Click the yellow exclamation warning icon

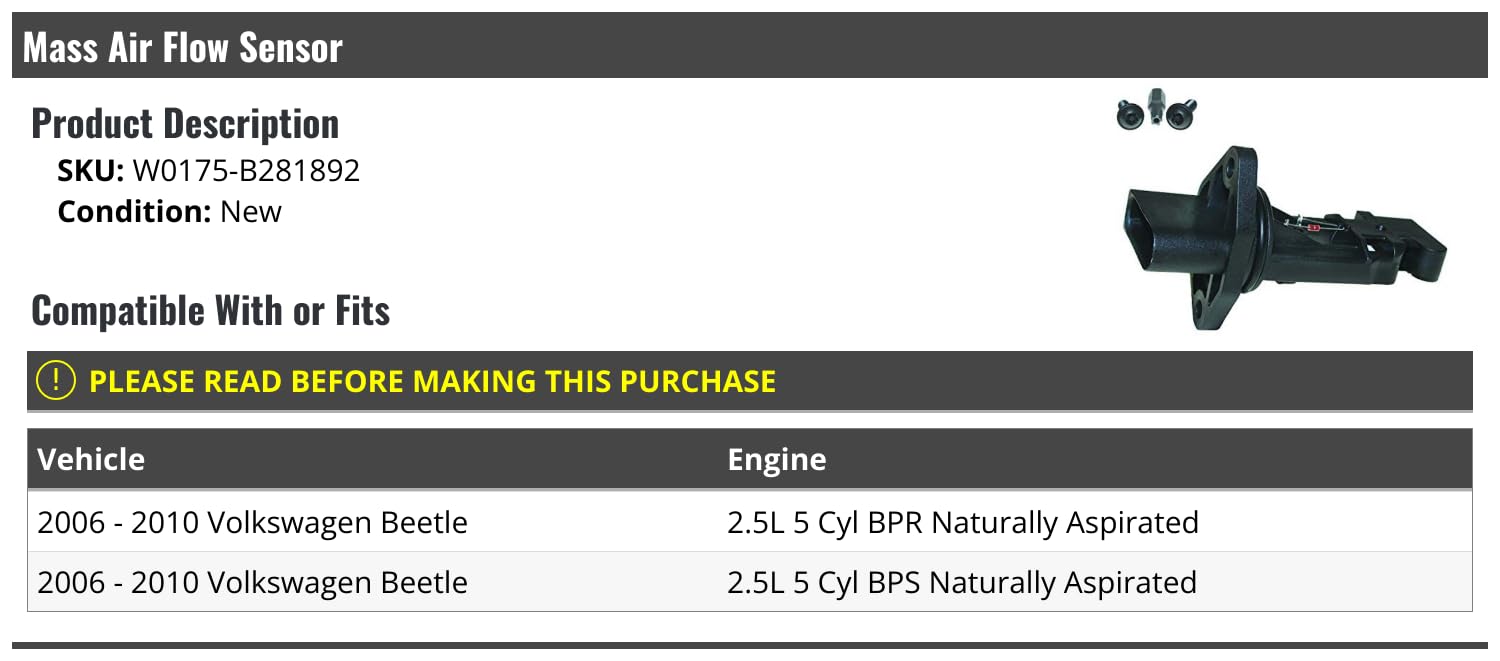(x=56, y=381)
